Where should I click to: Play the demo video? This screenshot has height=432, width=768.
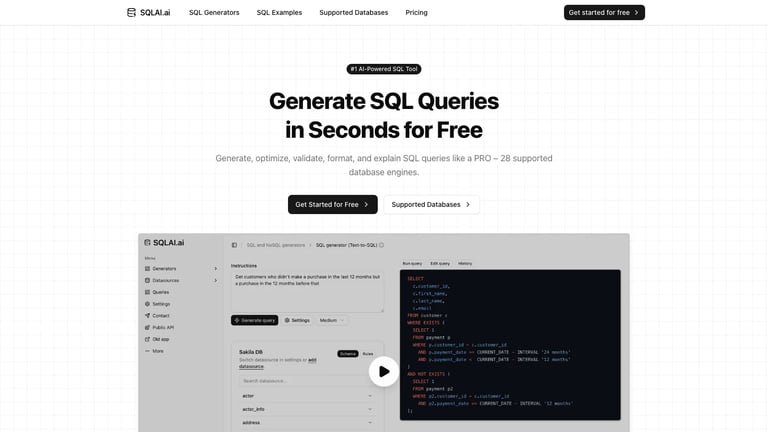point(384,372)
